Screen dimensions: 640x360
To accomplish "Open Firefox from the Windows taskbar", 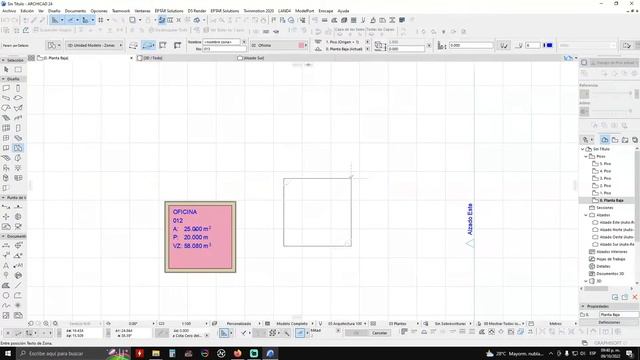I will pyautogui.click(x=238, y=353).
